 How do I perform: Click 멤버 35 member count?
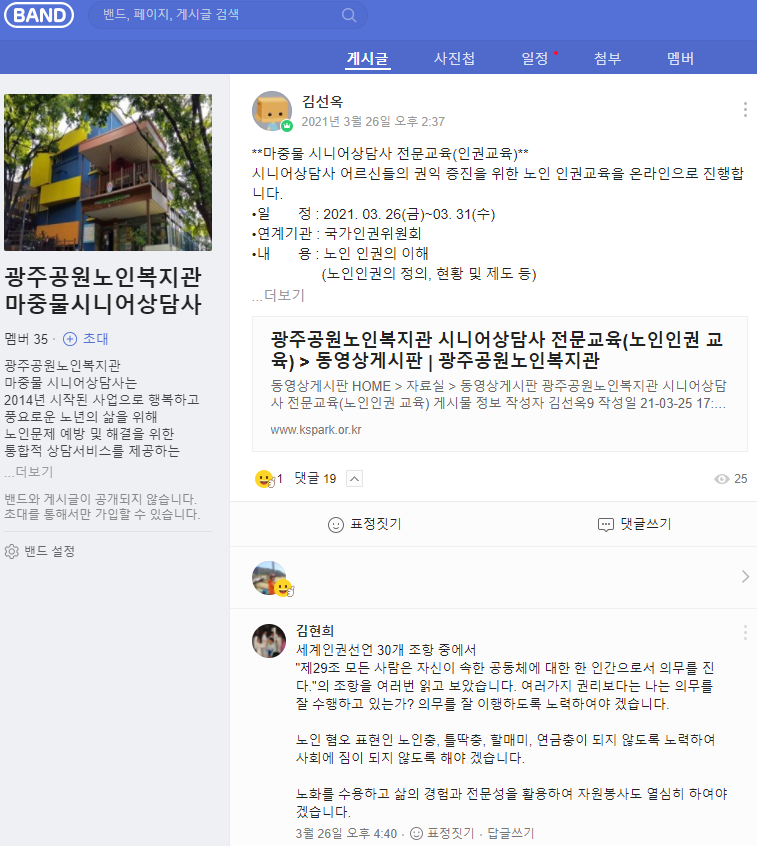pyautogui.click(x=26, y=339)
